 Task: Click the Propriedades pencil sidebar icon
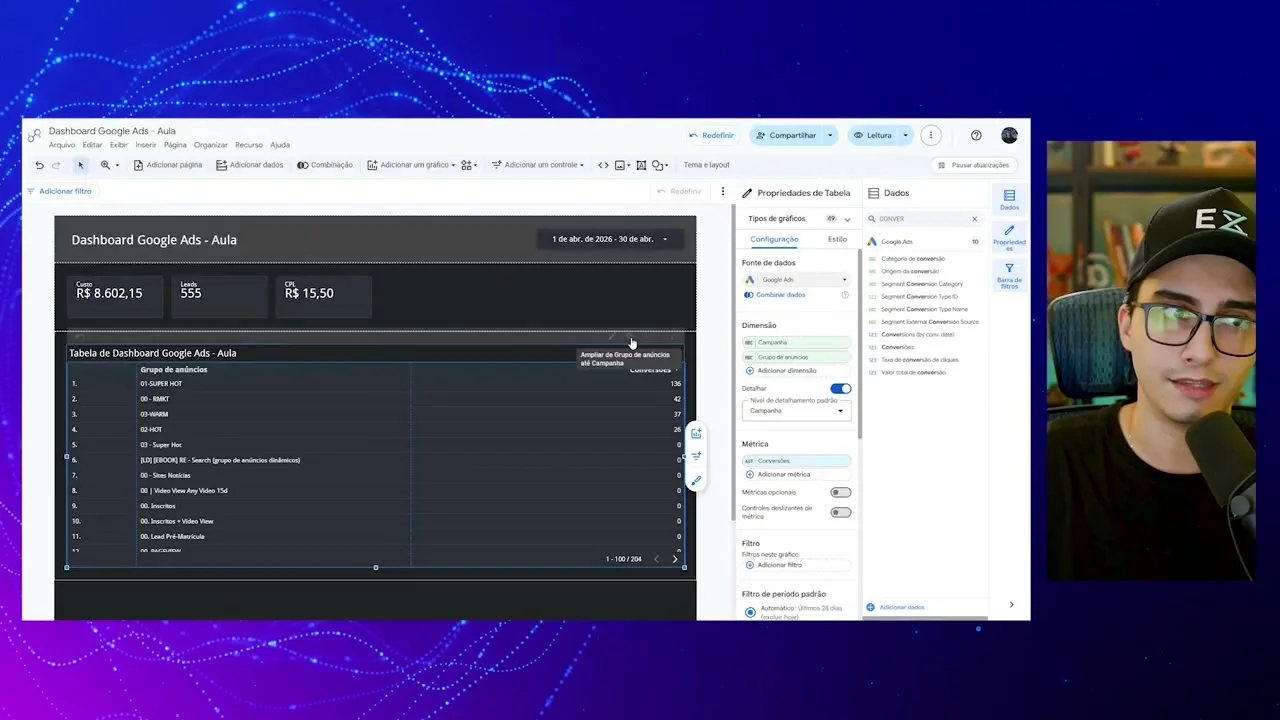click(1009, 237)
